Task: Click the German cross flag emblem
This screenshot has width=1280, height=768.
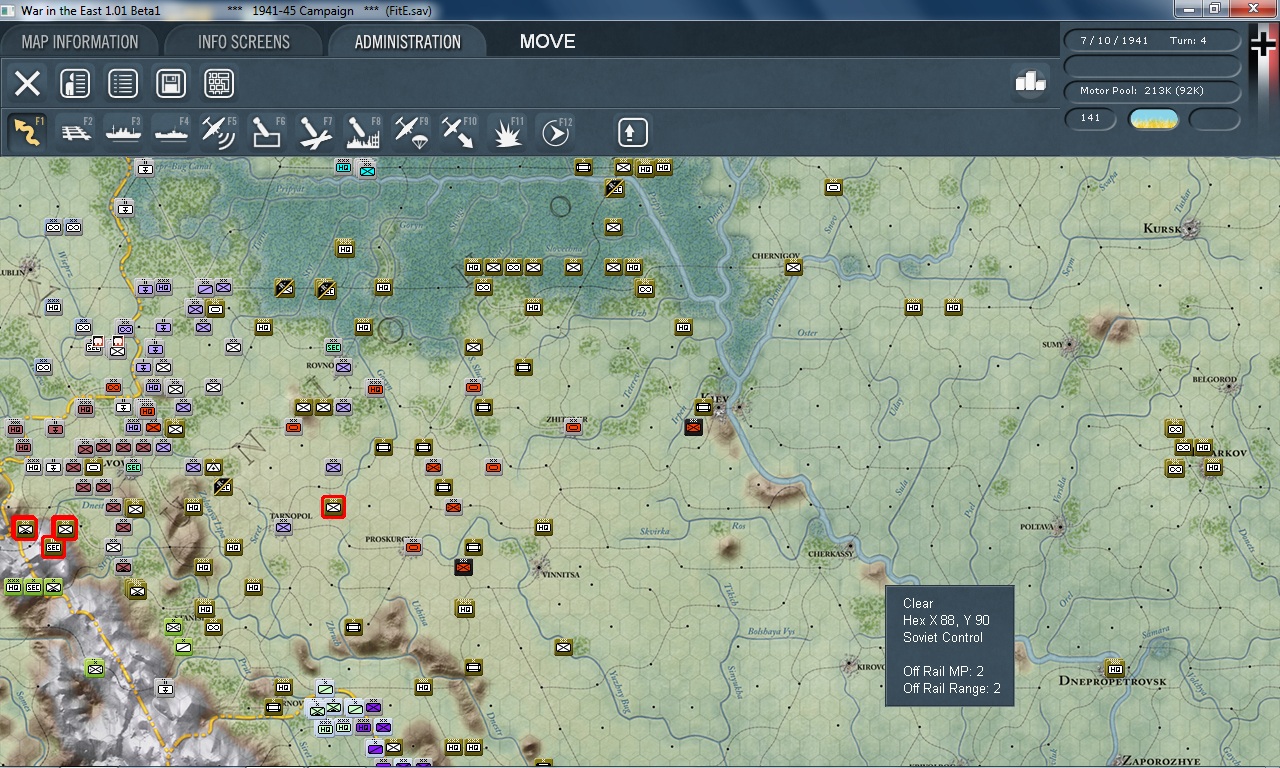Action: coord(1264,45)
